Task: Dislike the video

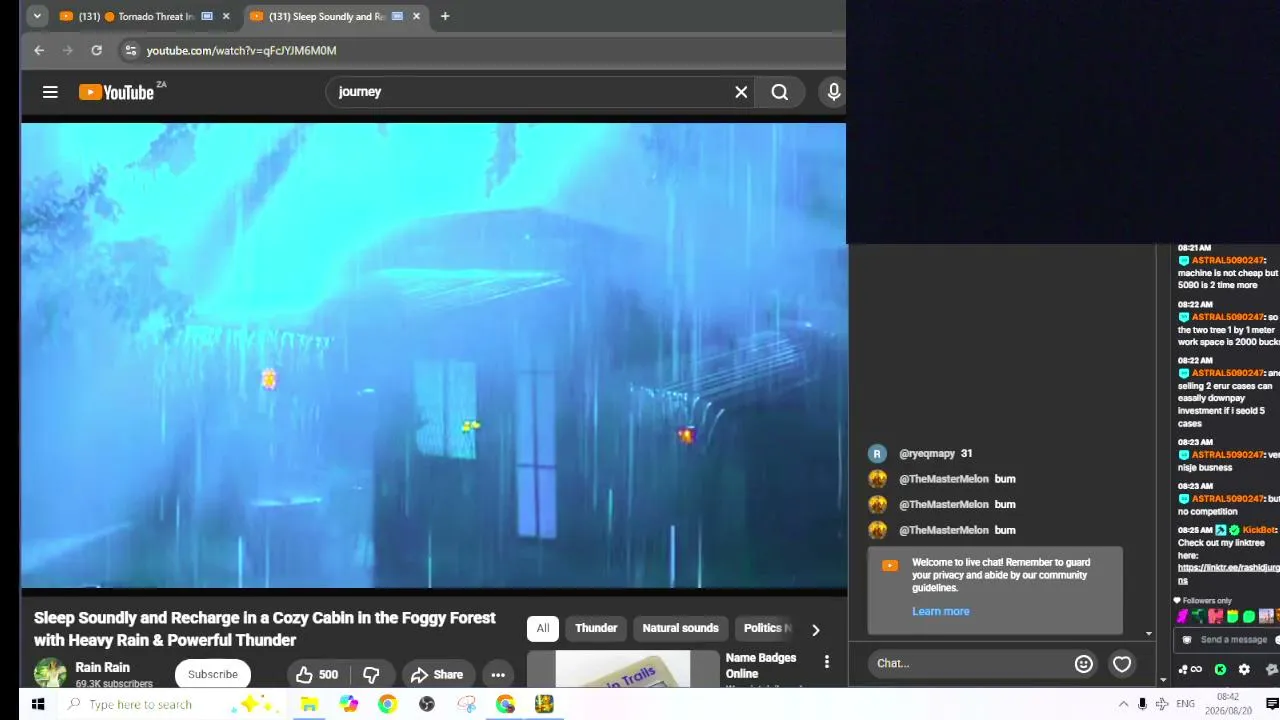Action: pyautogui.click(x=371, y=674)
